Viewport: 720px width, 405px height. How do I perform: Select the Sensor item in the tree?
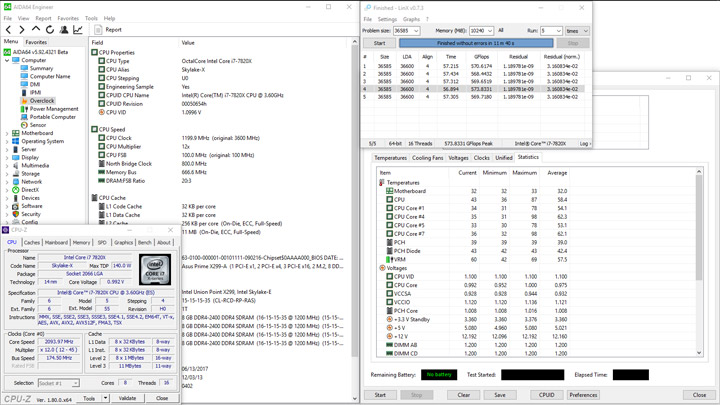coord(37,125)
